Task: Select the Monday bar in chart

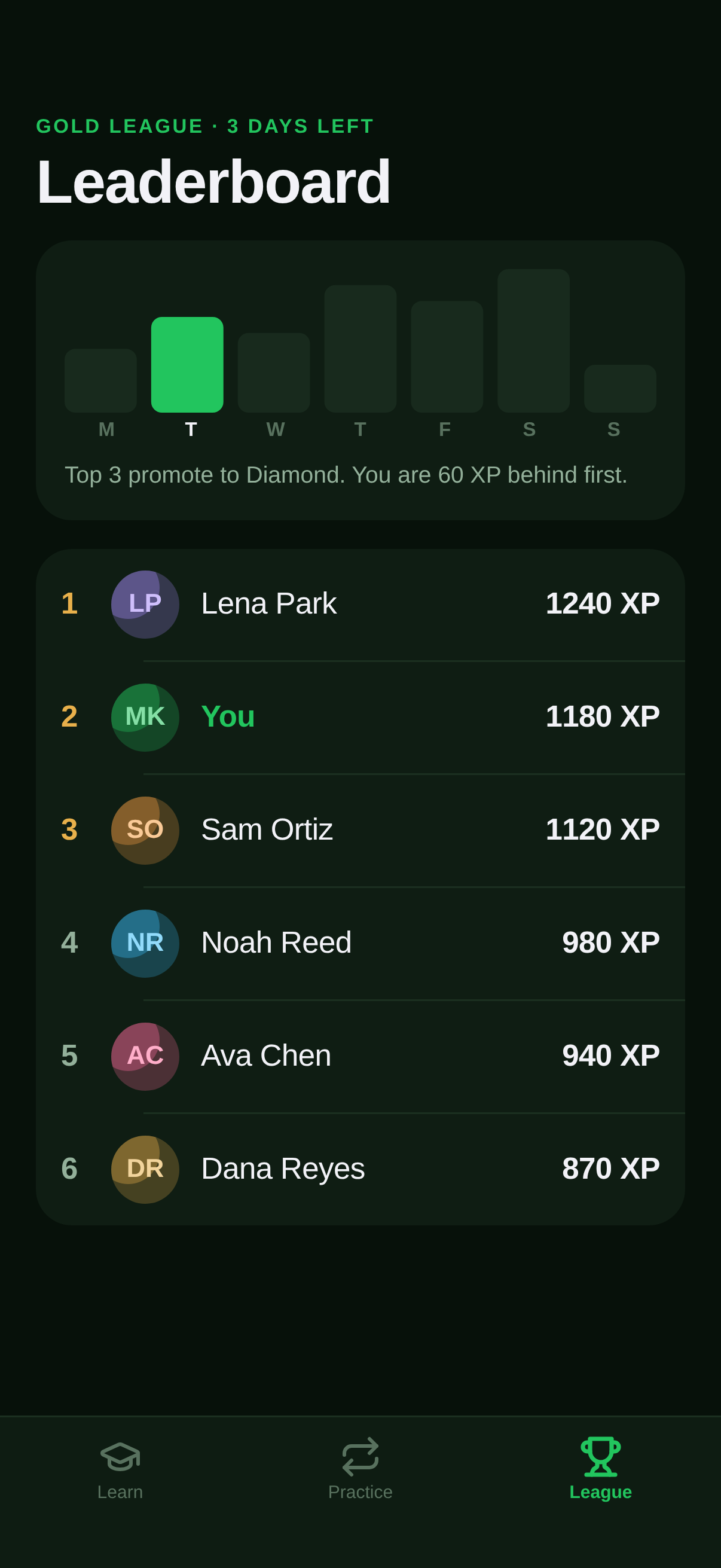Action: (100, 380)
